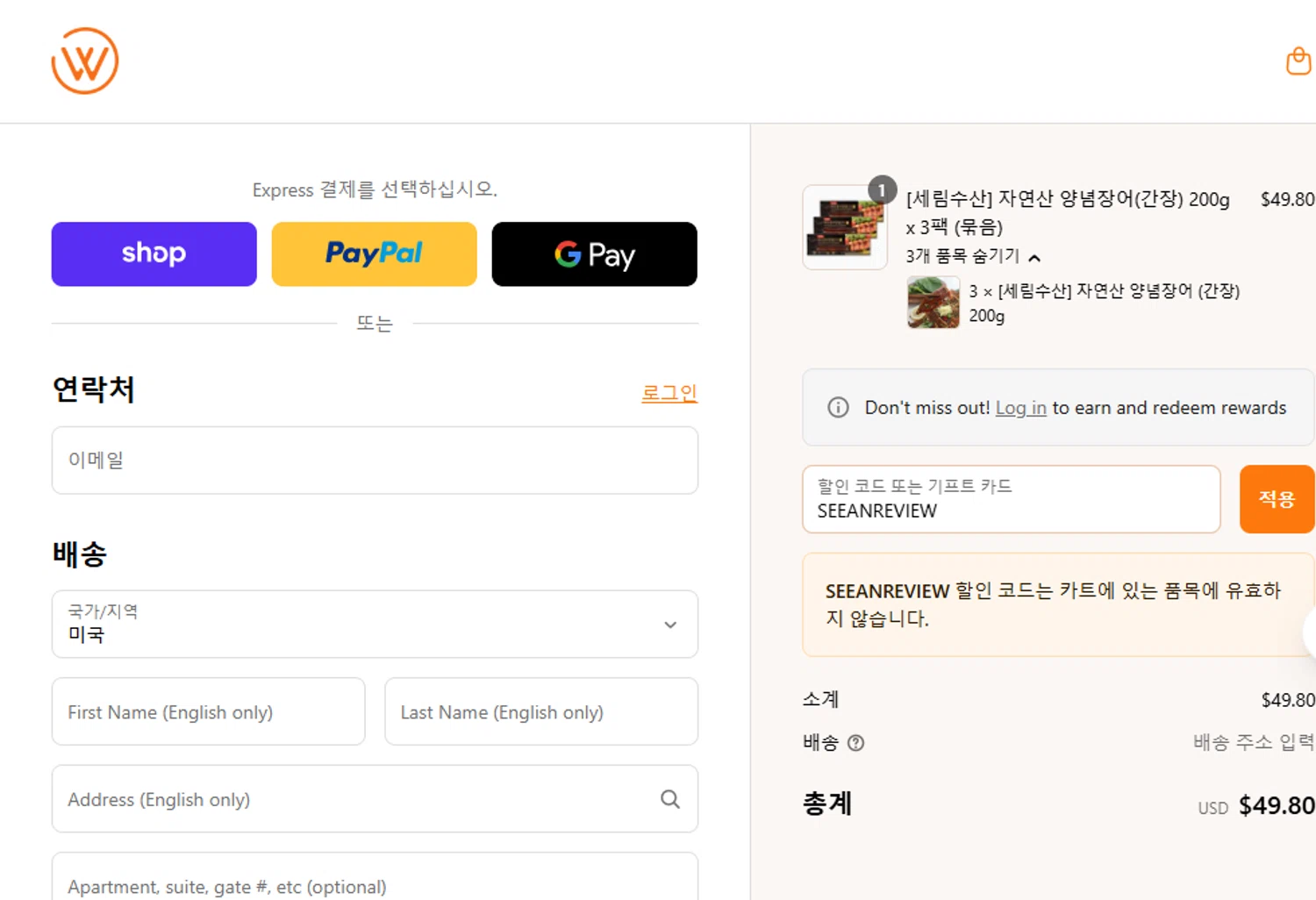
Task: Apply discount code with 적용 button
Action: point(1277,499)
